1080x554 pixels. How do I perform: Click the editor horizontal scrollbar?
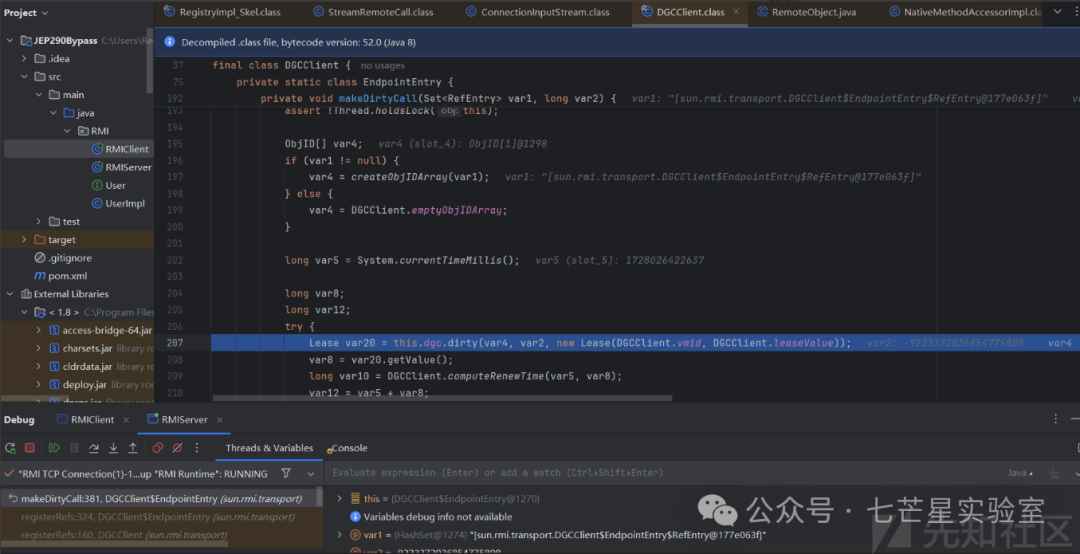[442, 398]
